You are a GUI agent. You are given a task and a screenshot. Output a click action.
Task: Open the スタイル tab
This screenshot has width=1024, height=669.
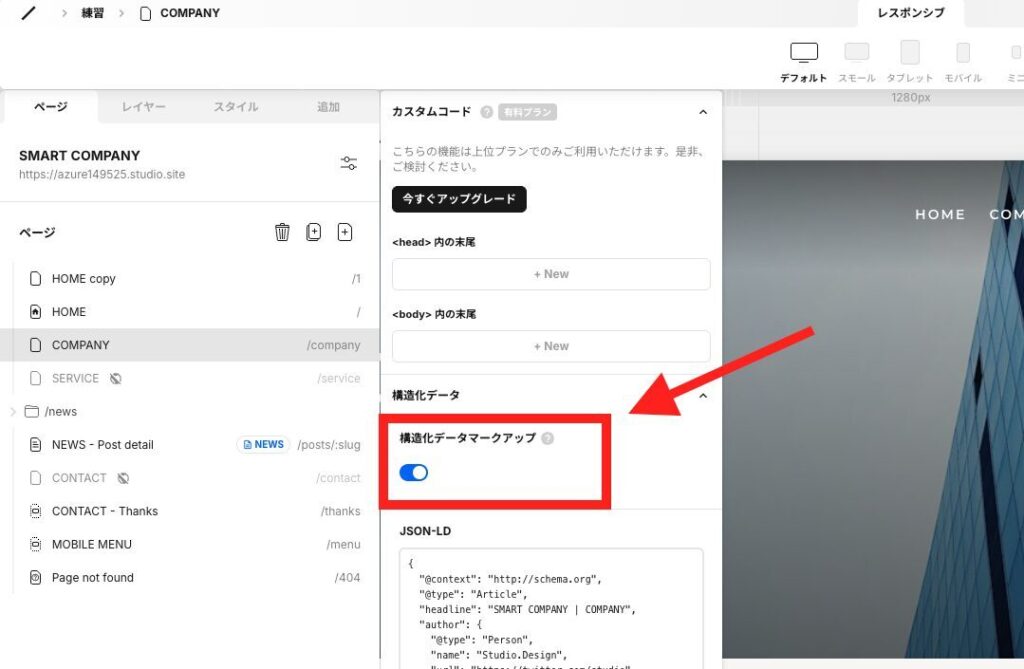click(x=236, y=107)
